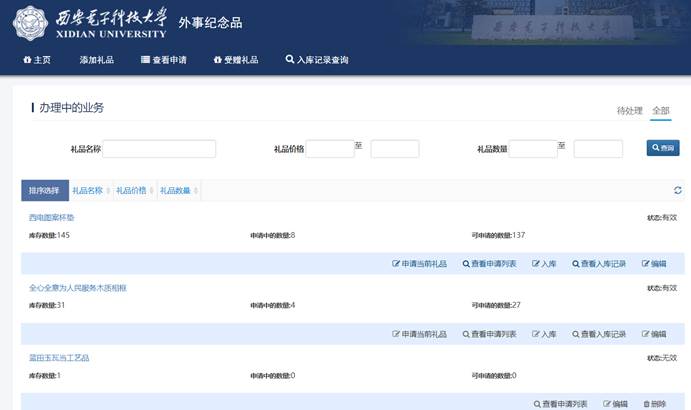Sort the list by 礼品数量
The image size is (691, 410).
point(178,190)
